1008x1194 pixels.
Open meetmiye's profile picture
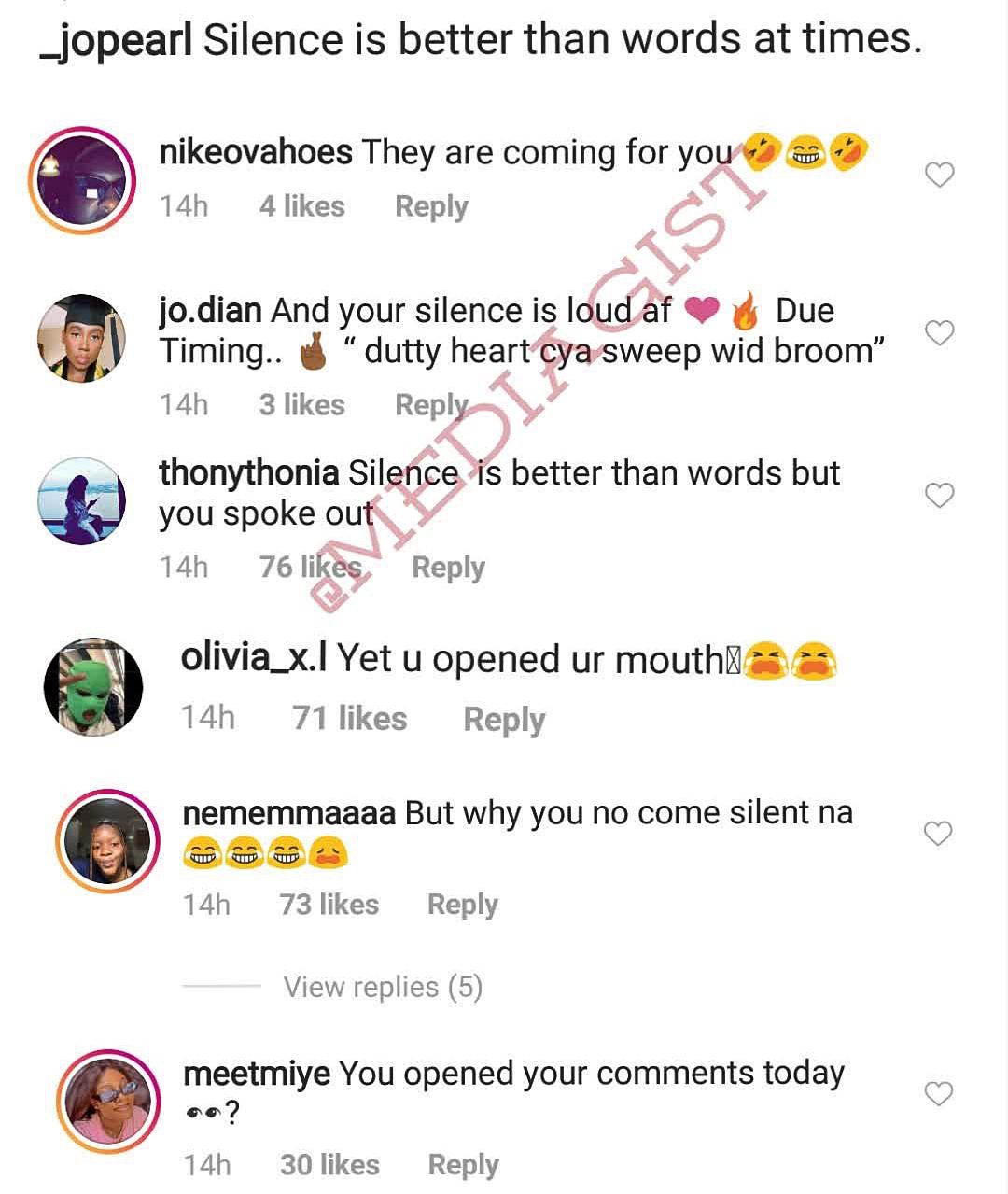click(x=107, y=1101)
